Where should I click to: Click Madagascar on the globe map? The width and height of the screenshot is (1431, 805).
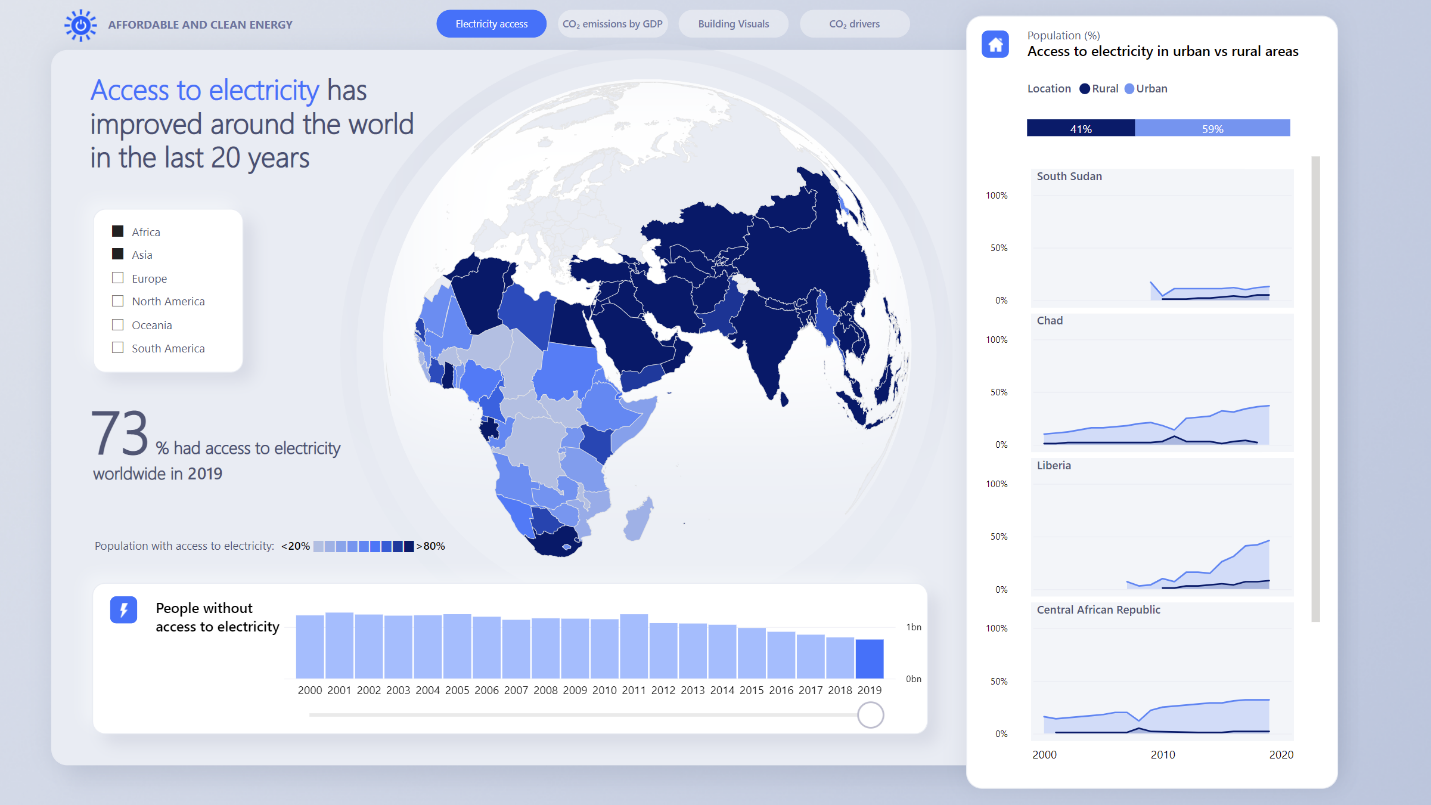(639, 519)
